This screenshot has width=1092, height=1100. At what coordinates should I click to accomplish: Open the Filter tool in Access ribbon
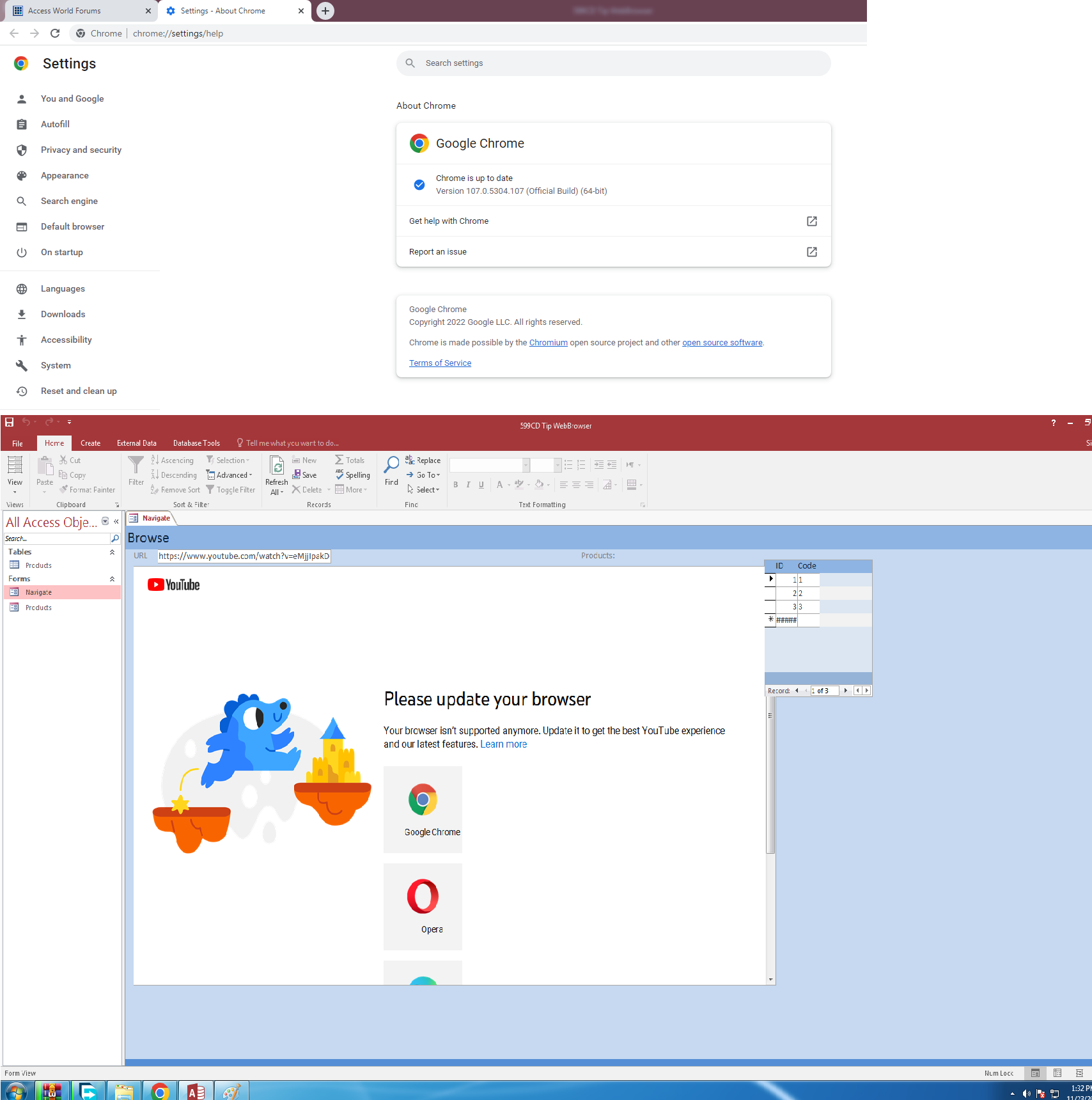coord(136,471)
